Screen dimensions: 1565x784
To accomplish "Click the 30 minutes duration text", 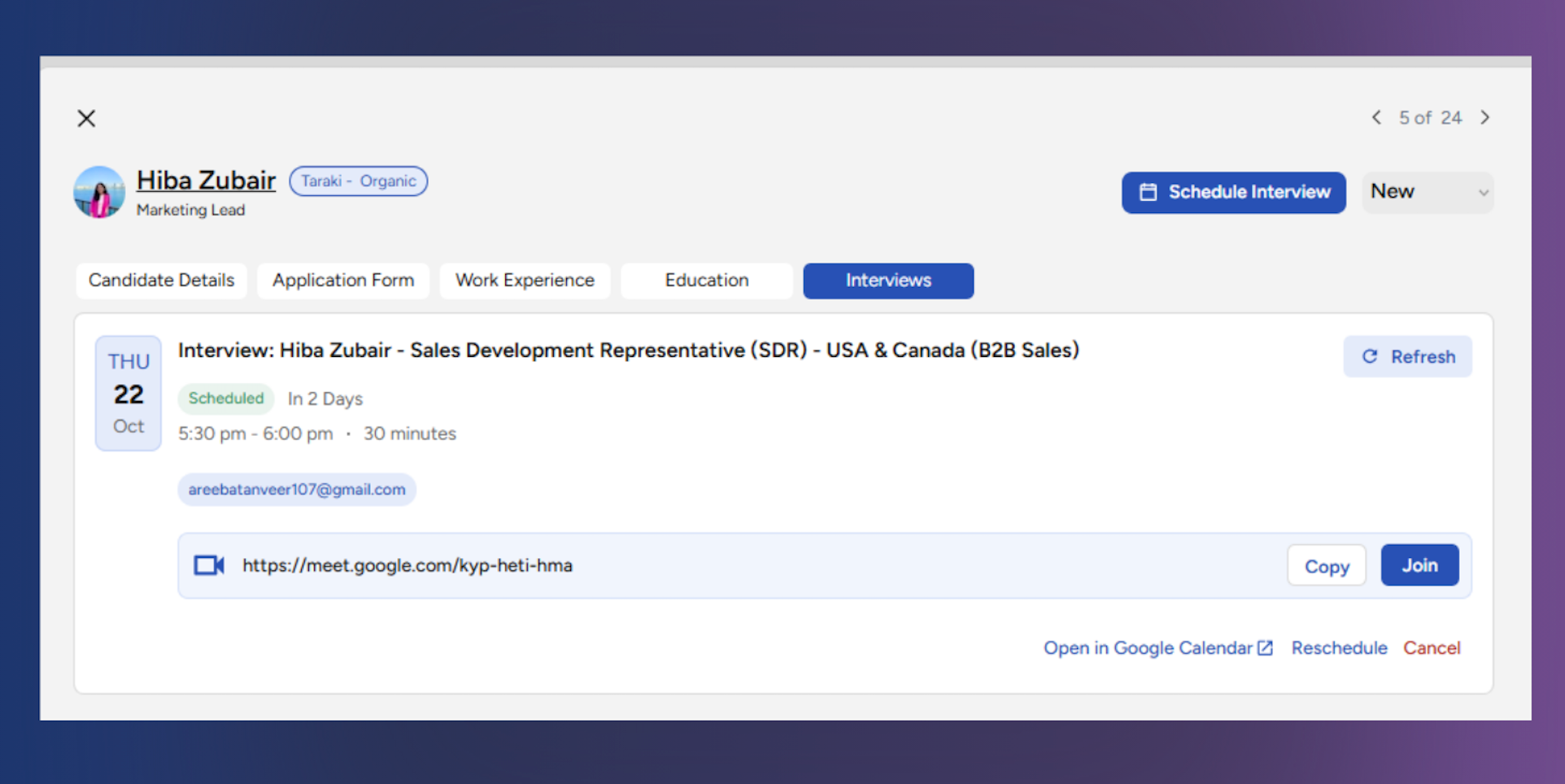I will tap(410, 433).
